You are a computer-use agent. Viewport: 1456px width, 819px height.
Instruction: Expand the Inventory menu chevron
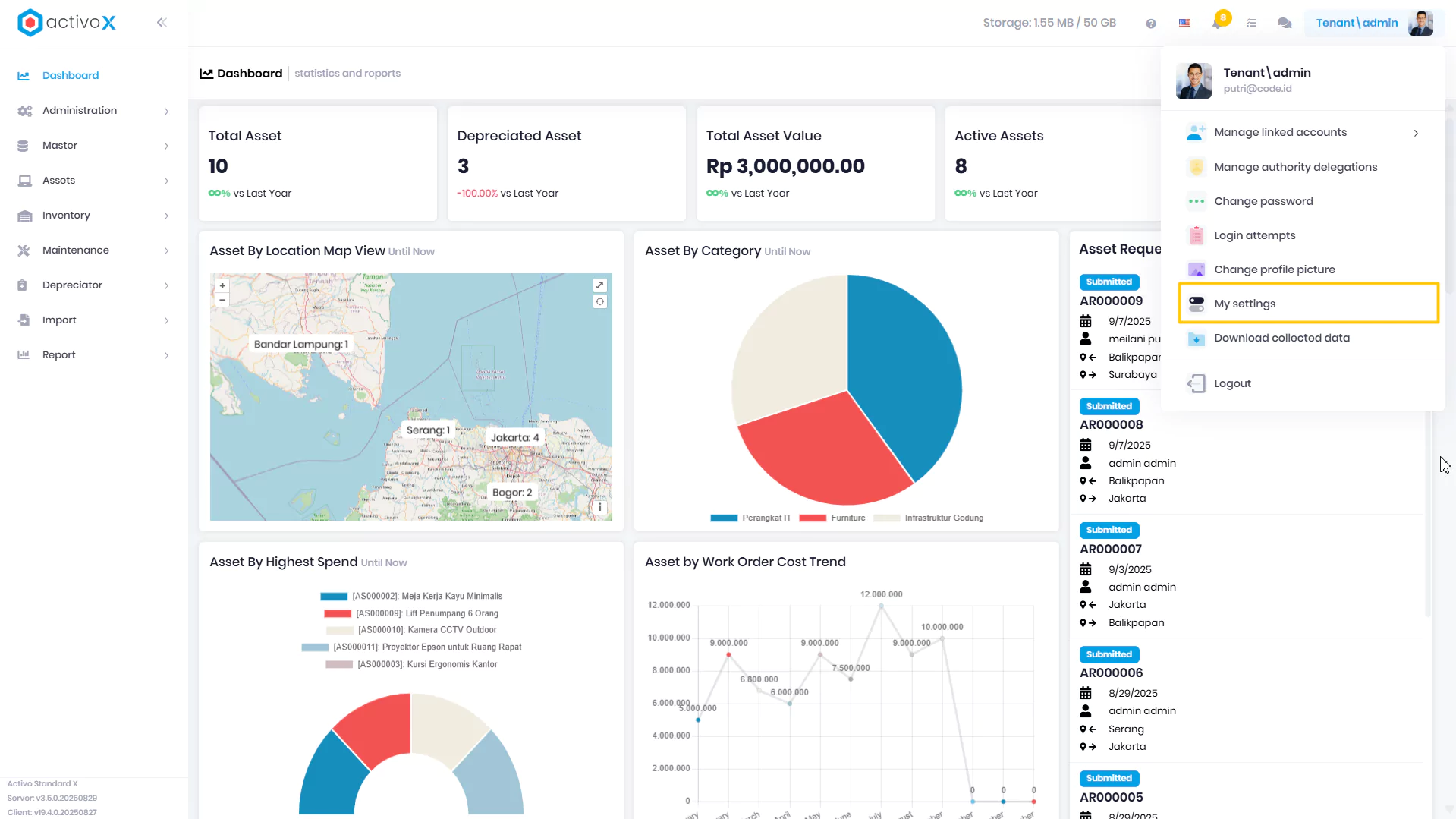(166, 216)
